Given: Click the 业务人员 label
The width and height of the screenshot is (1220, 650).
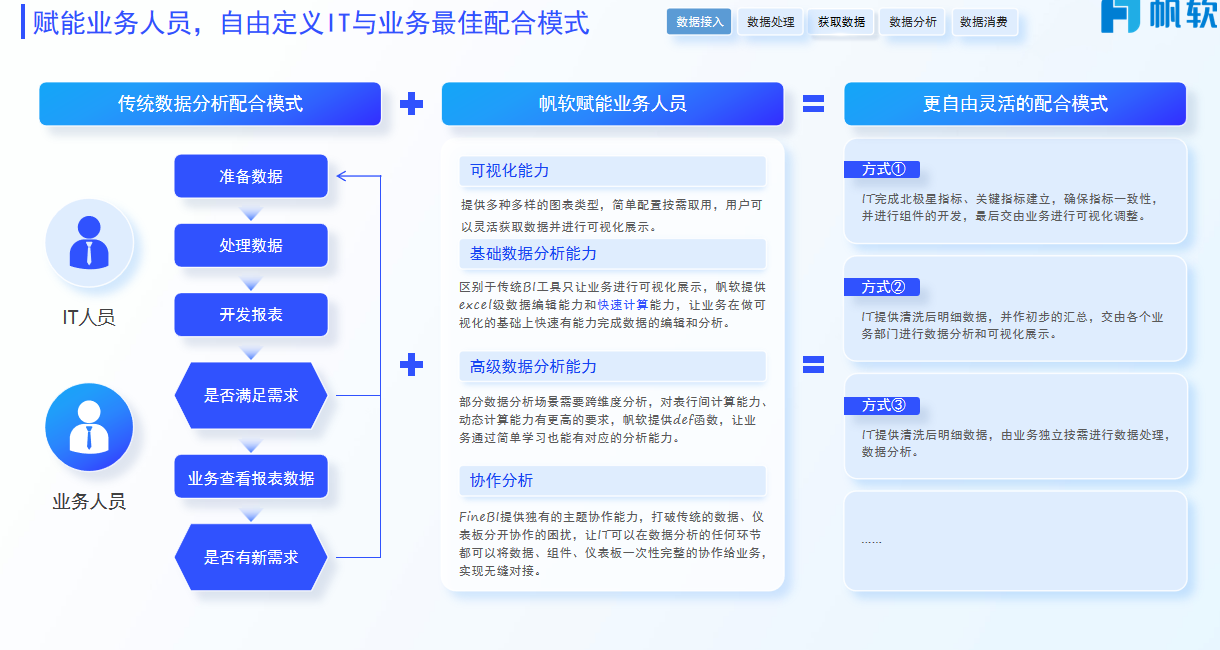Looking at the screenshot, I should tap(89, 502).
